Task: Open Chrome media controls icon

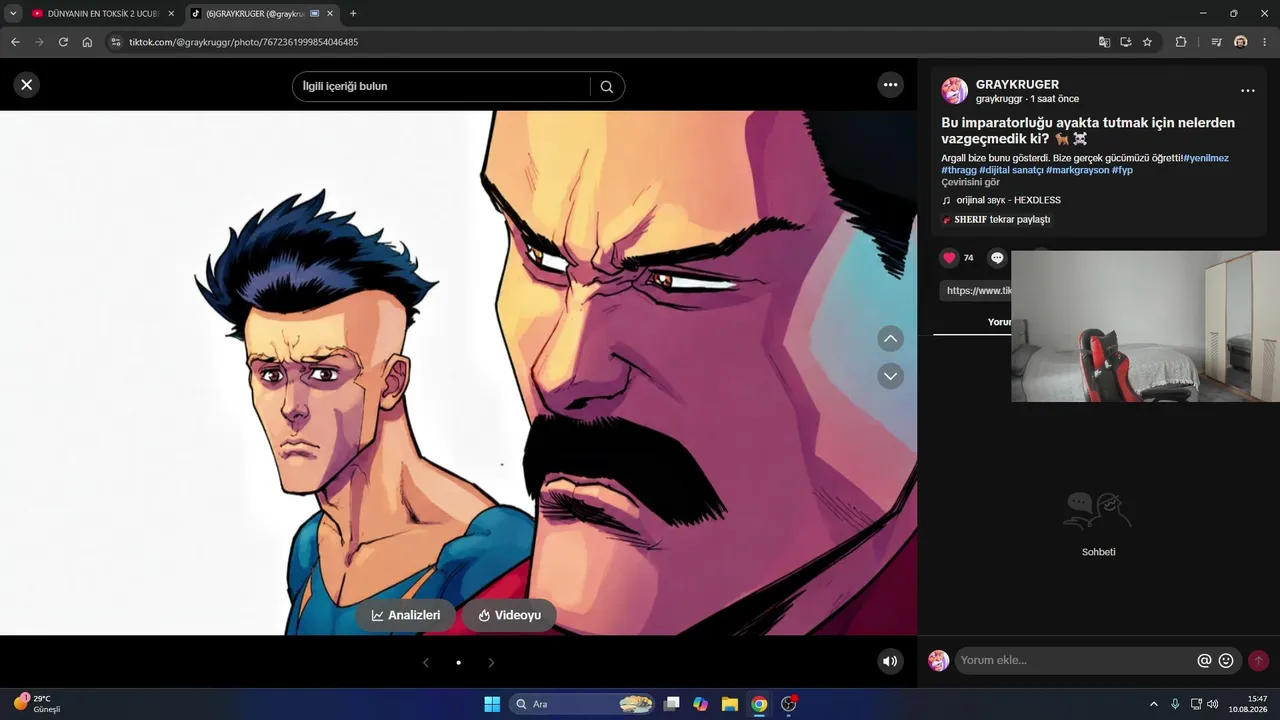Action: (x=1216, y=42)
